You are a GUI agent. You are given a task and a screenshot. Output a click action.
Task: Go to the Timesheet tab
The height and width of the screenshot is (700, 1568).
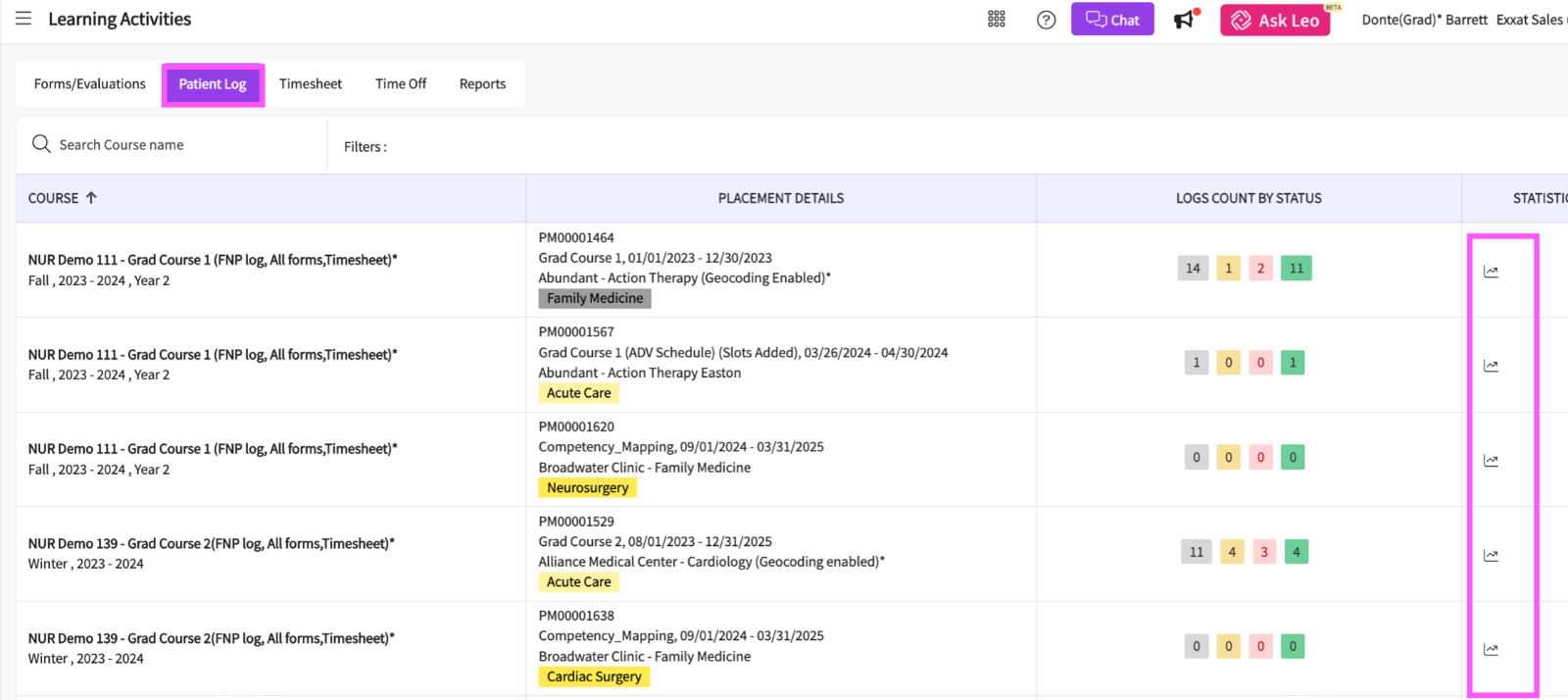[311, 84]
